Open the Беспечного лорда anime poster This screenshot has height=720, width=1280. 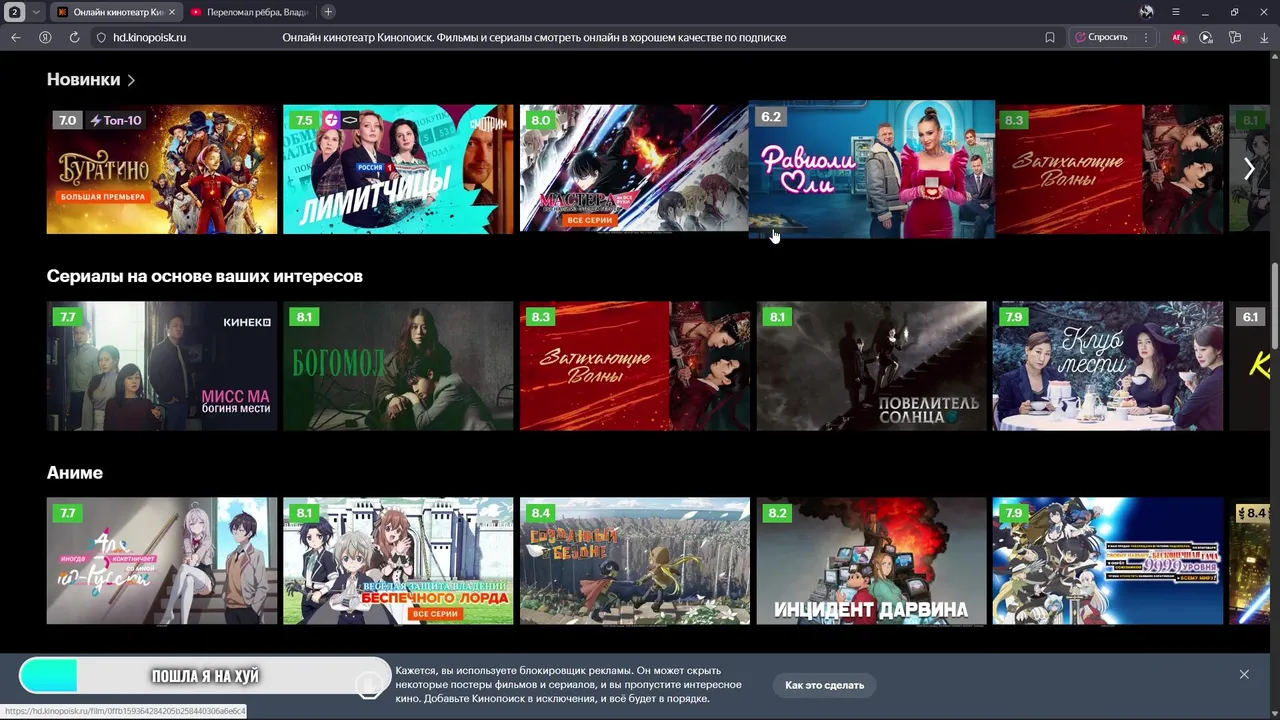(x=398, y=561)
